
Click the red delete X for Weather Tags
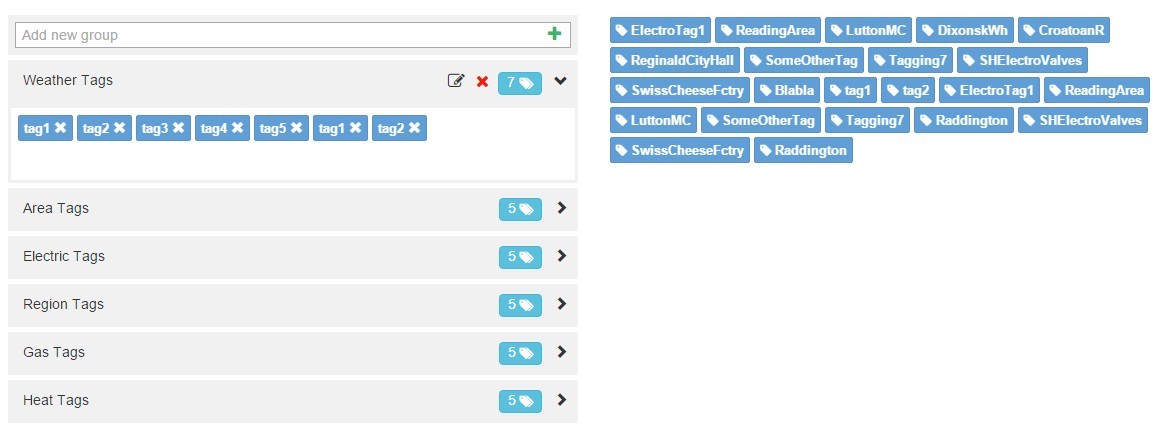482,81
